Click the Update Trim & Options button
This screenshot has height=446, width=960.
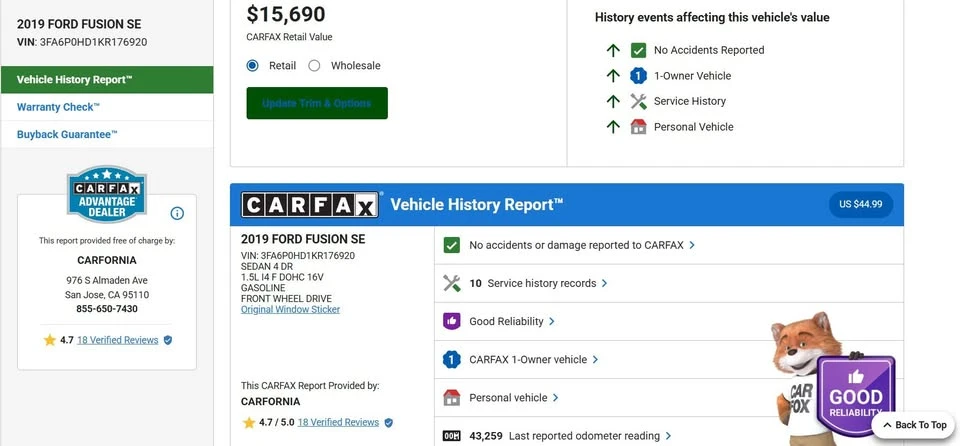point(317,103)
